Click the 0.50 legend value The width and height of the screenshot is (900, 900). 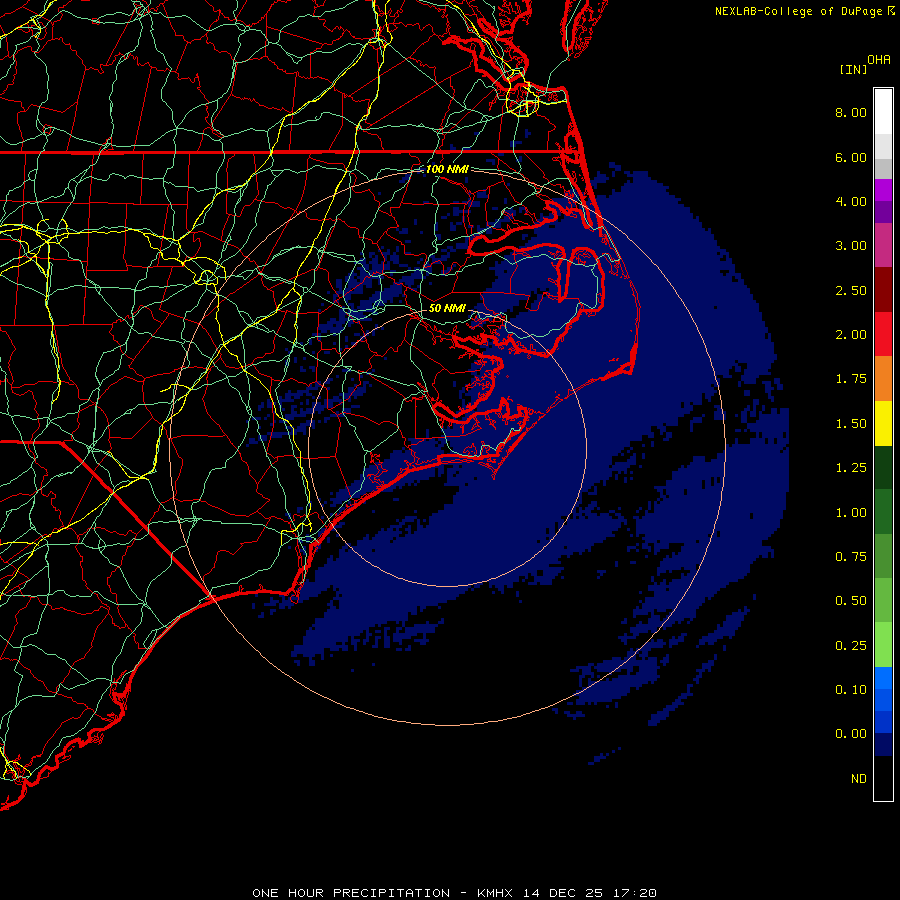coord(851,601)
